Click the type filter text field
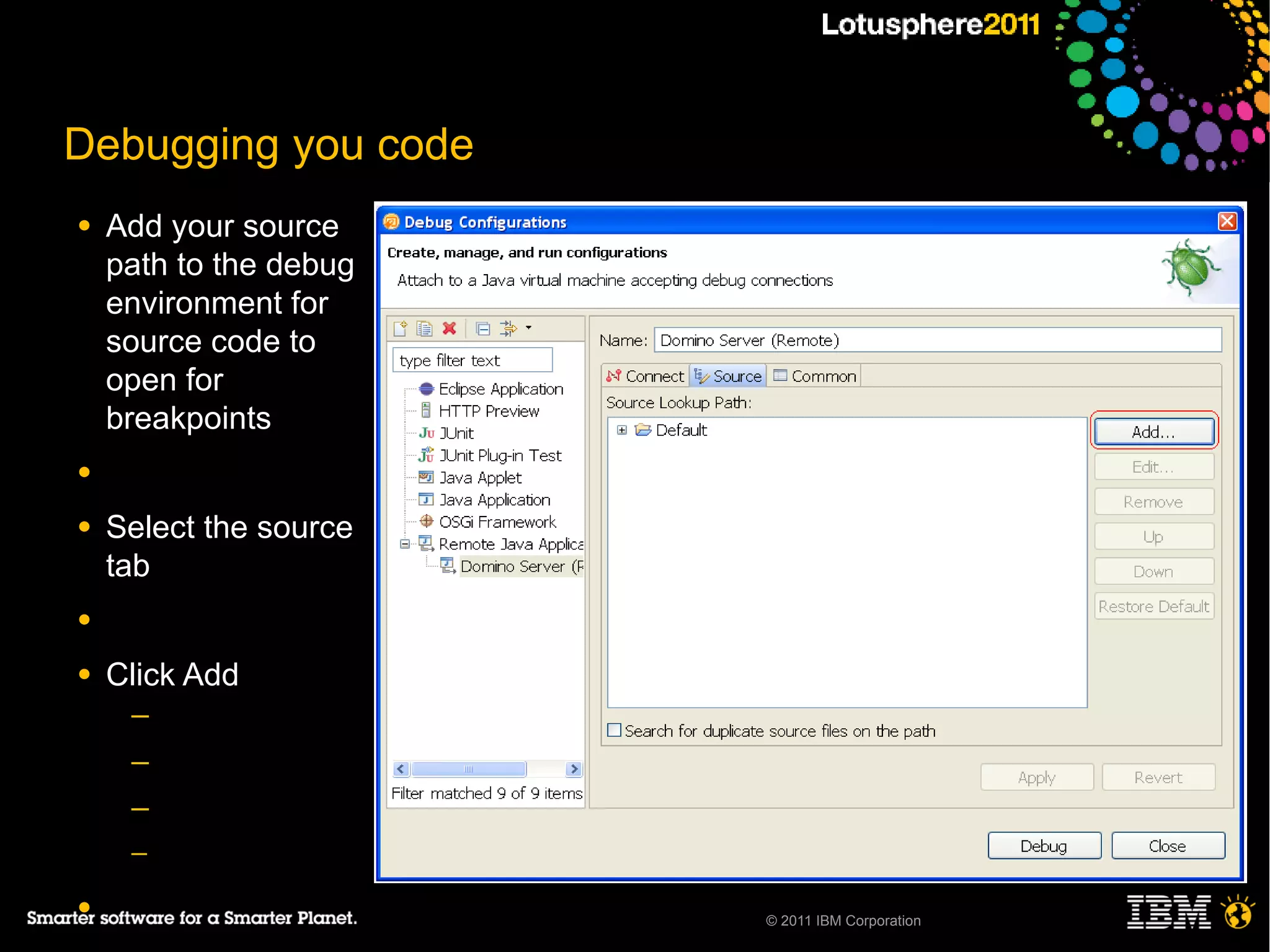This screenshot has width=1270, height=952. point(473,360)
